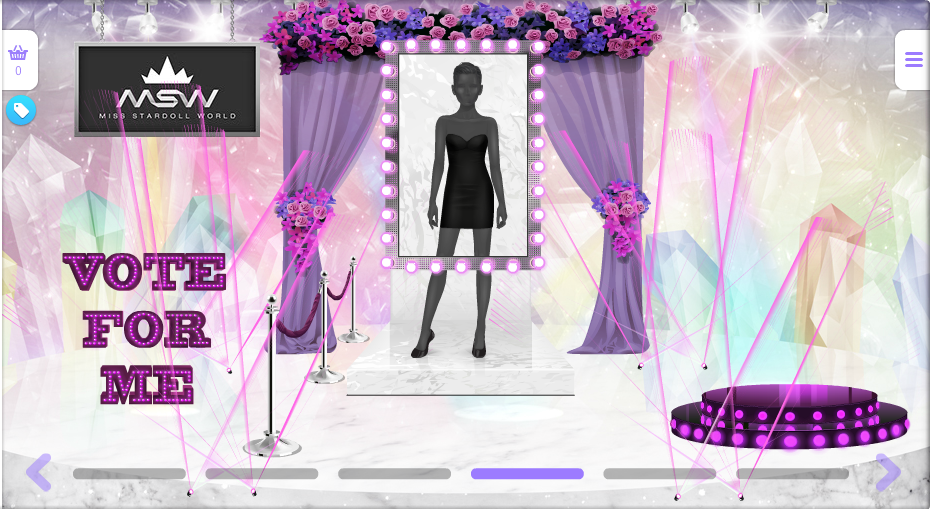Select the third page indicator bar
Image resolution: width=933 pixels, height=509 pixels.
pyautogui.click(x=395, y=474)
